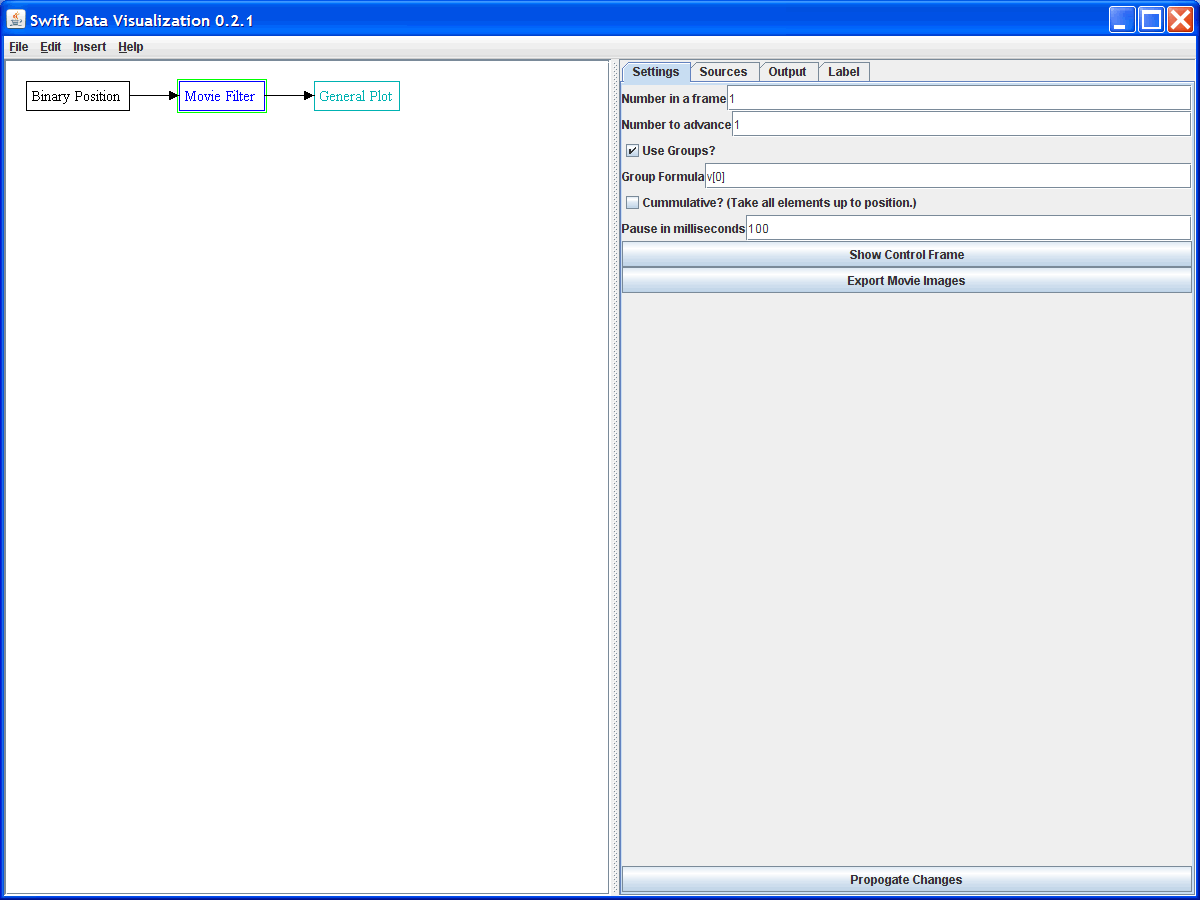Switch to the Sources tab
The width and height of the screenshot is (1200, 900).
pos(723,72)
